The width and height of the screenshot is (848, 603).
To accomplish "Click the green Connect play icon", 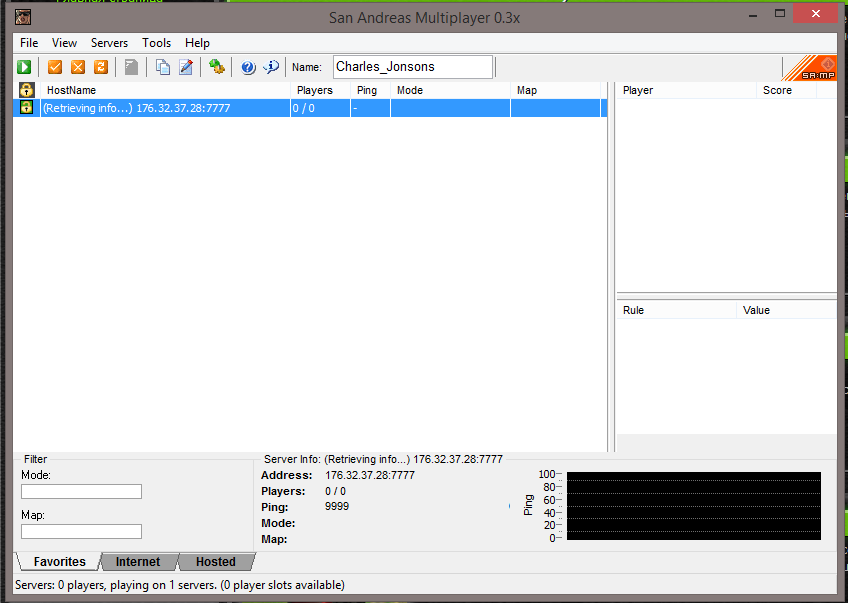I will click(x=24, y=67).
